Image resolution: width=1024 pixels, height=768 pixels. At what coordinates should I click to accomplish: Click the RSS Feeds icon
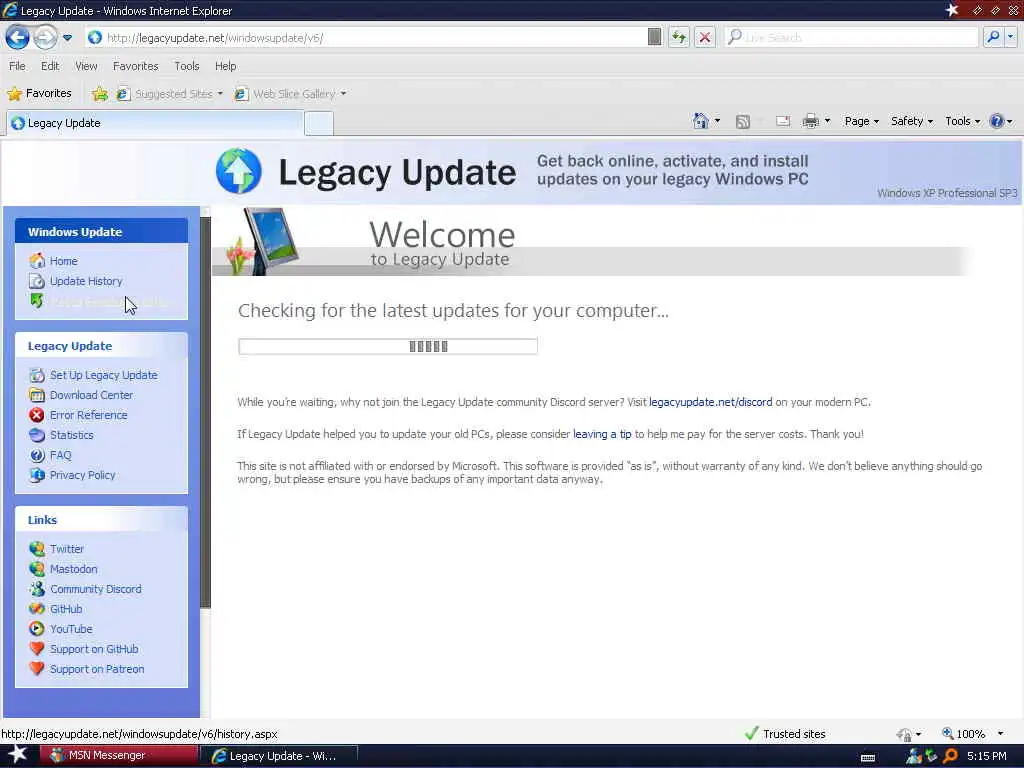click(x=743, y=121)
